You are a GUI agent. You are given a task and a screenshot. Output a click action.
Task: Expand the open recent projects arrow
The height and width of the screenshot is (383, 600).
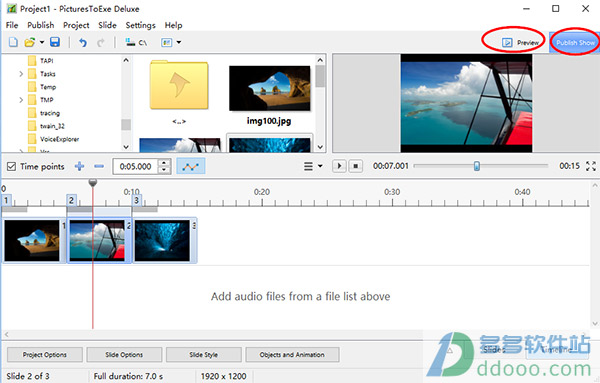42,42
